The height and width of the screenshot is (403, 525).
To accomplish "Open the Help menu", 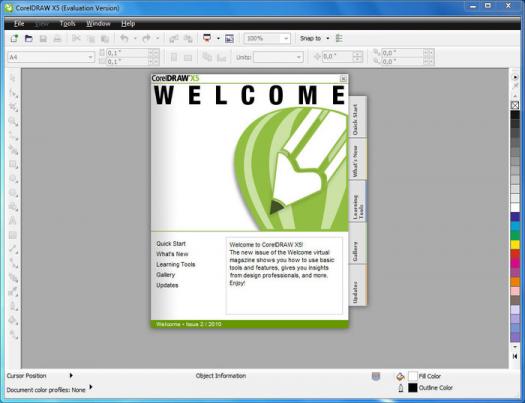I will tap(128, 23).
